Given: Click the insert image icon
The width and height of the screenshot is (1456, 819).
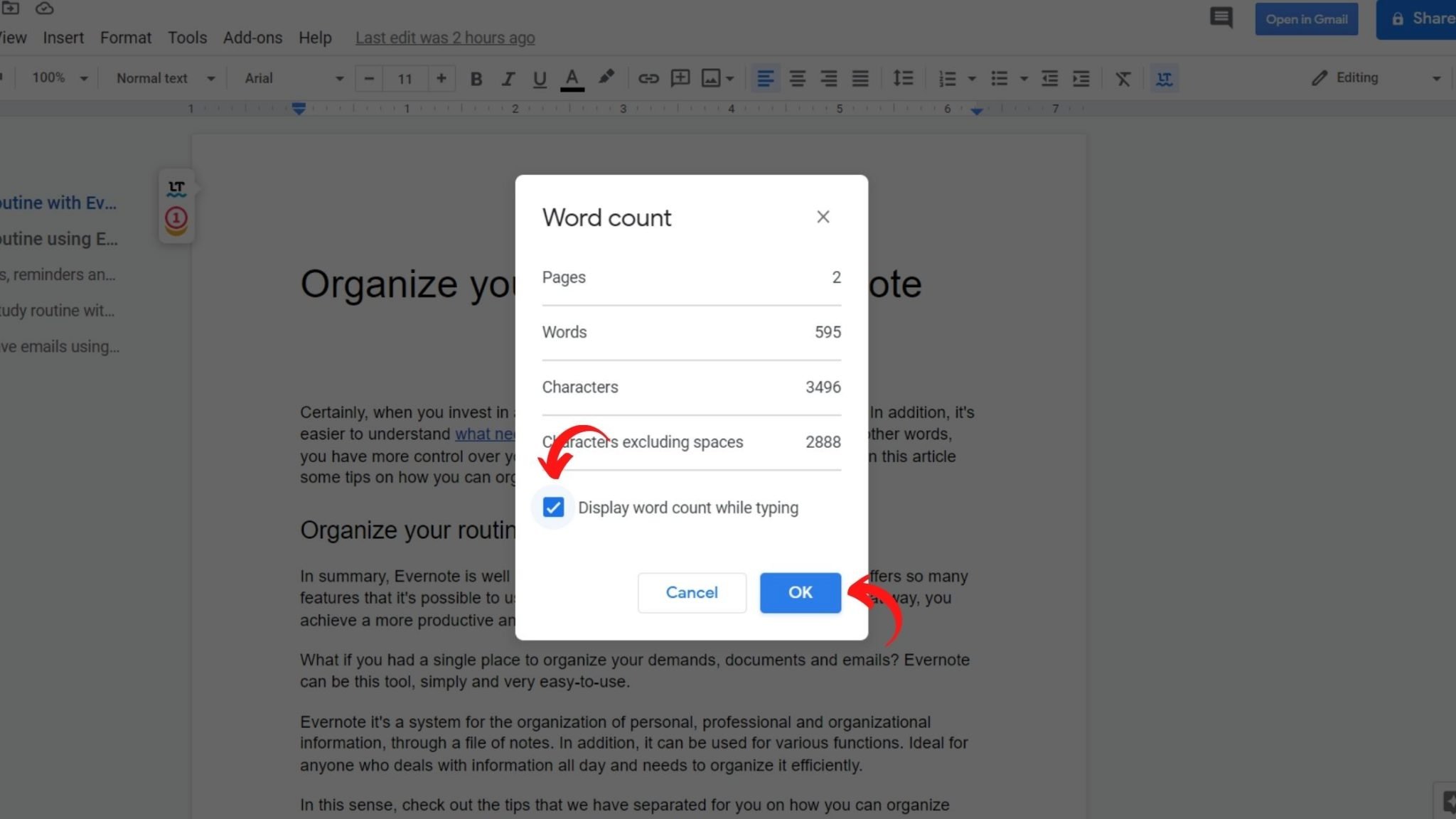Looking at the screenshot, I should (x=711, y=78).
